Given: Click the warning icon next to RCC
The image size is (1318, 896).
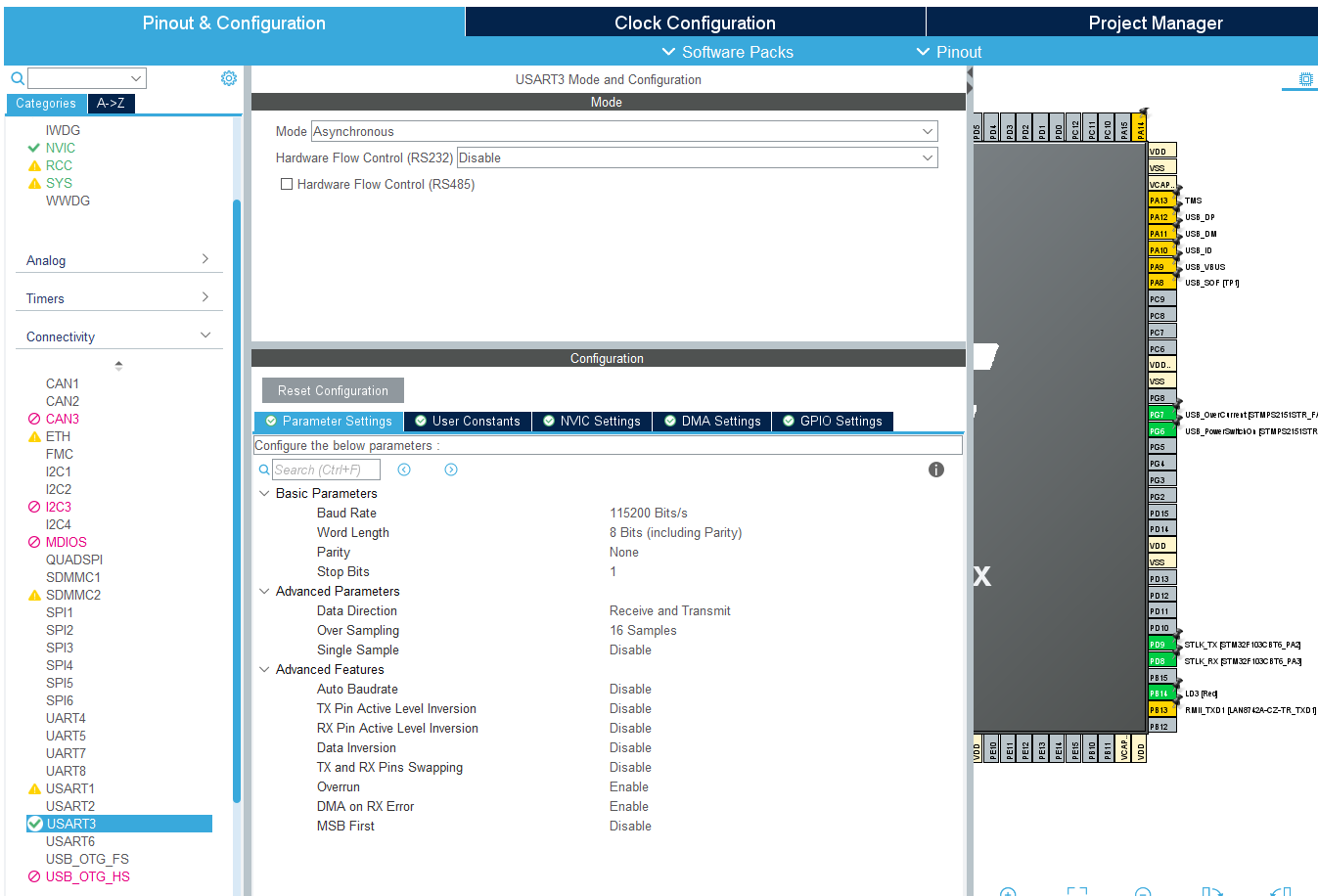Looking at the screenshot, I should click(34, 166).
